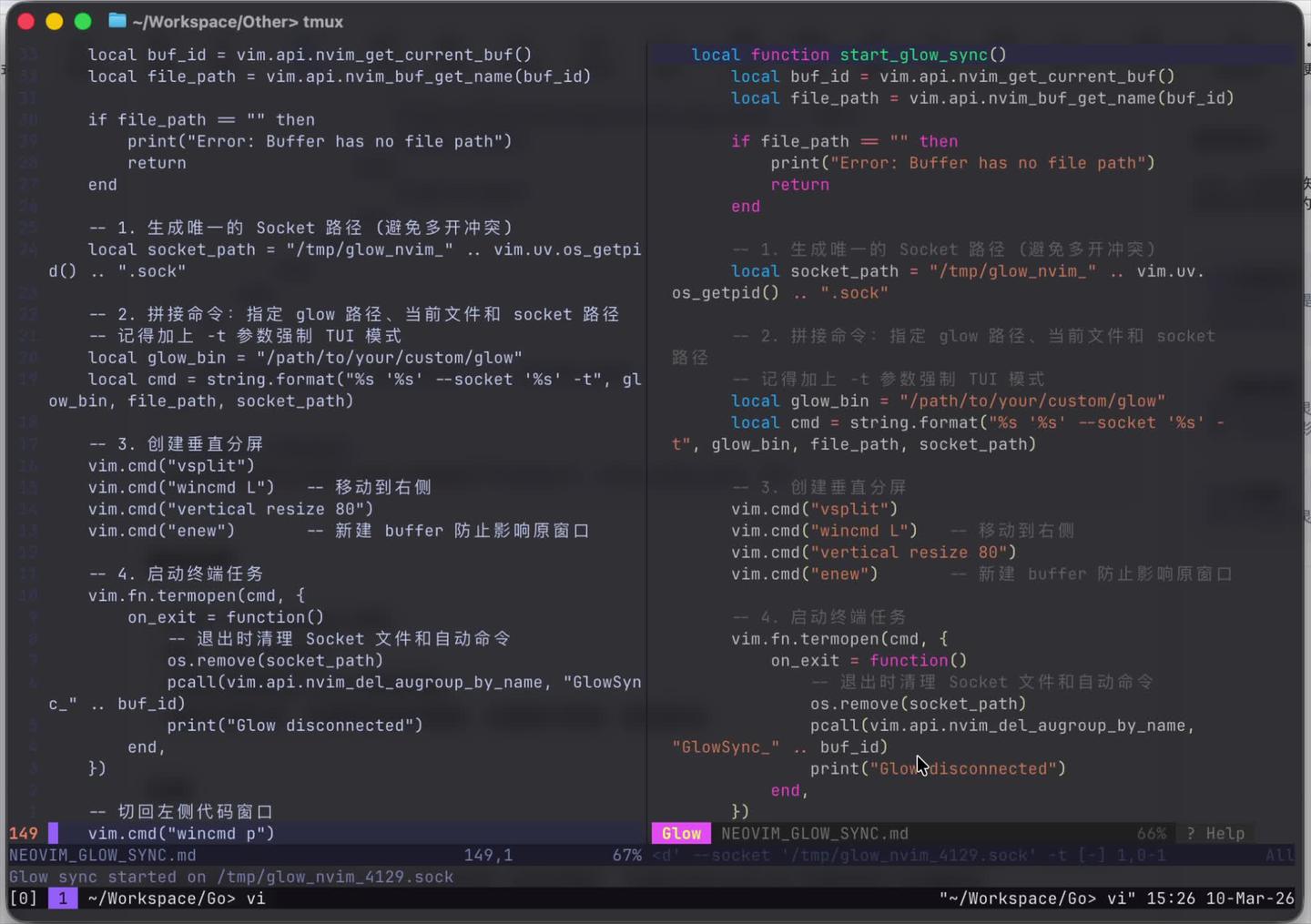
Task: Click the pink 'Glow' badge in Glow status bar
Action: point(682,834)
